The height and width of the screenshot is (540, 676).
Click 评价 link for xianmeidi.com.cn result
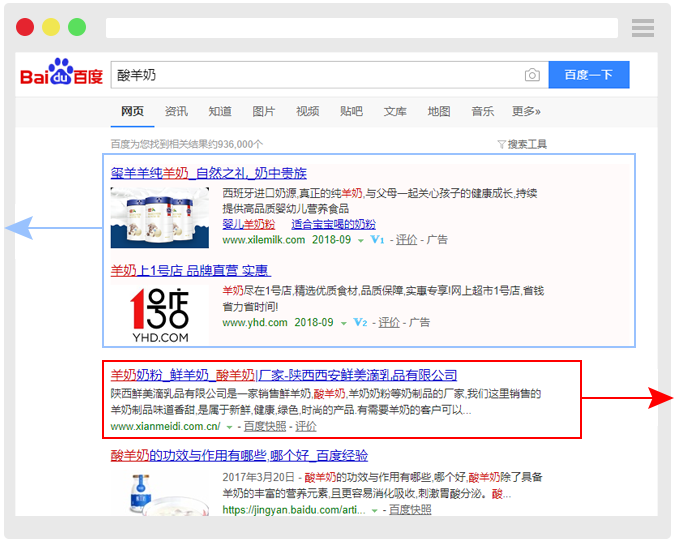(306, 426)
